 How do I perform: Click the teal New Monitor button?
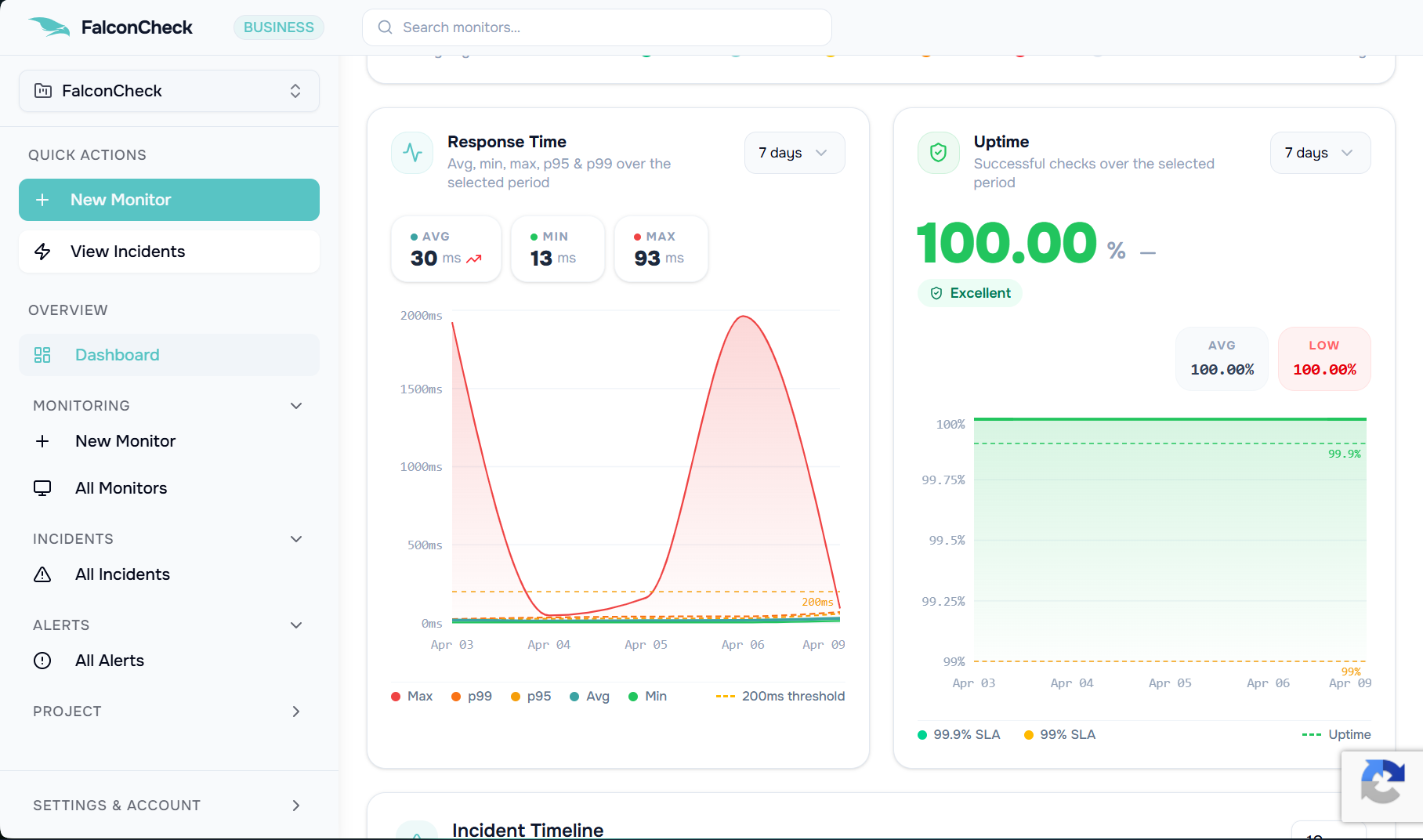(x=169, y=200)
